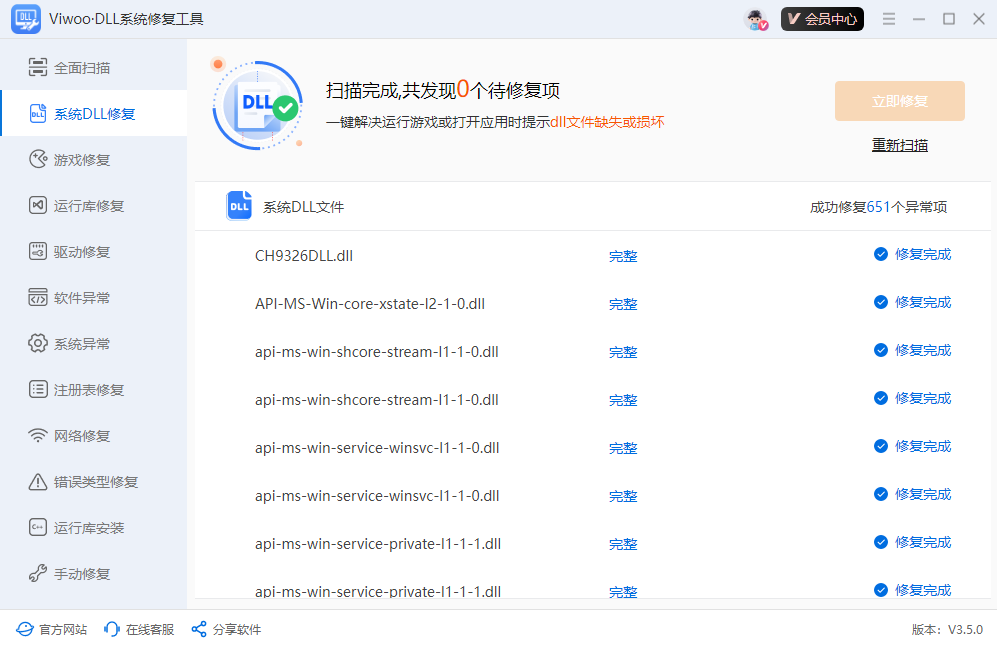Open the hamburger menu at top right
The width and height of the screenshot is (997, 648).
pos(889,18)
